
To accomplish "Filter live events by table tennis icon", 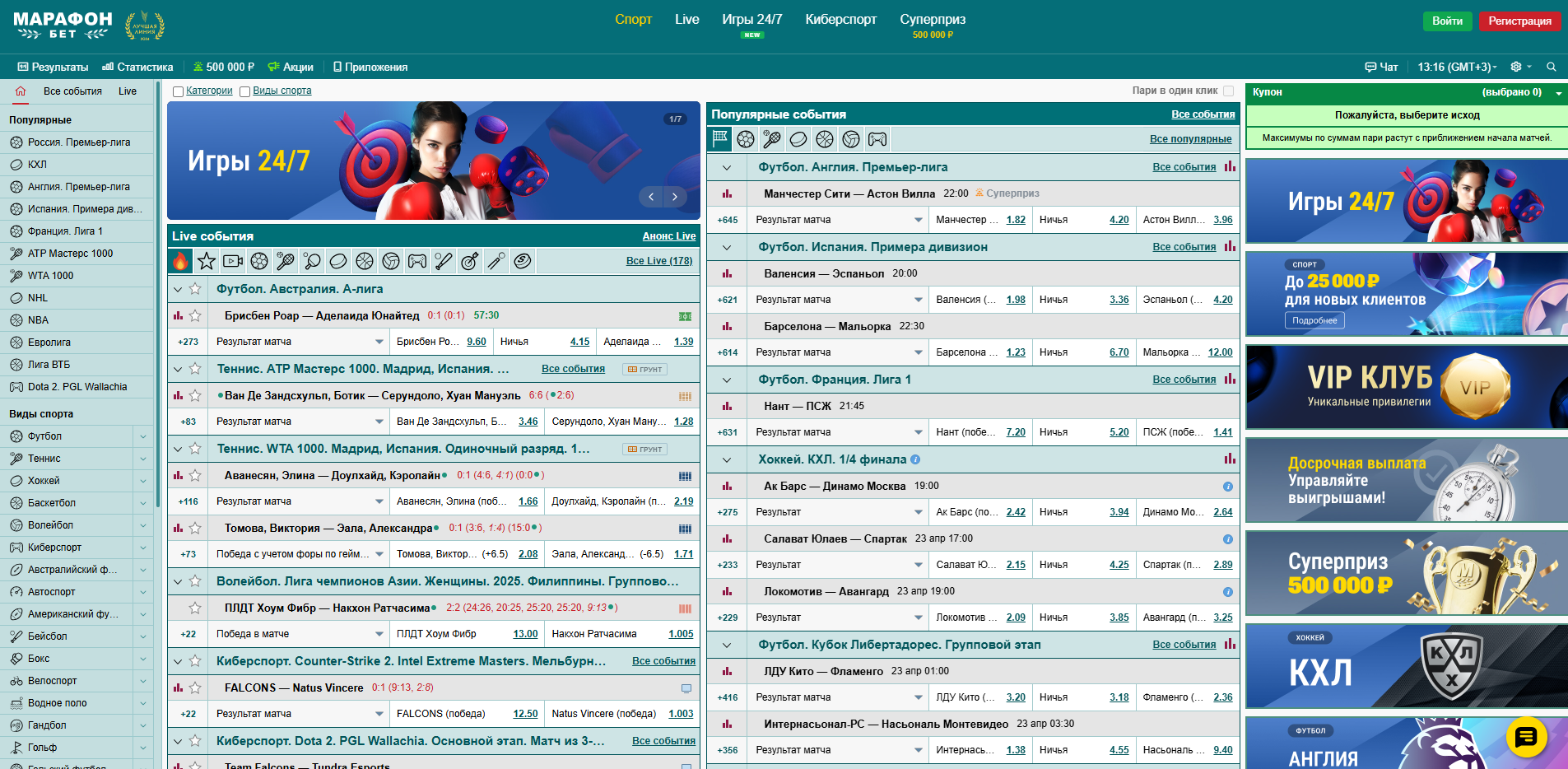I will pos(312,261).
